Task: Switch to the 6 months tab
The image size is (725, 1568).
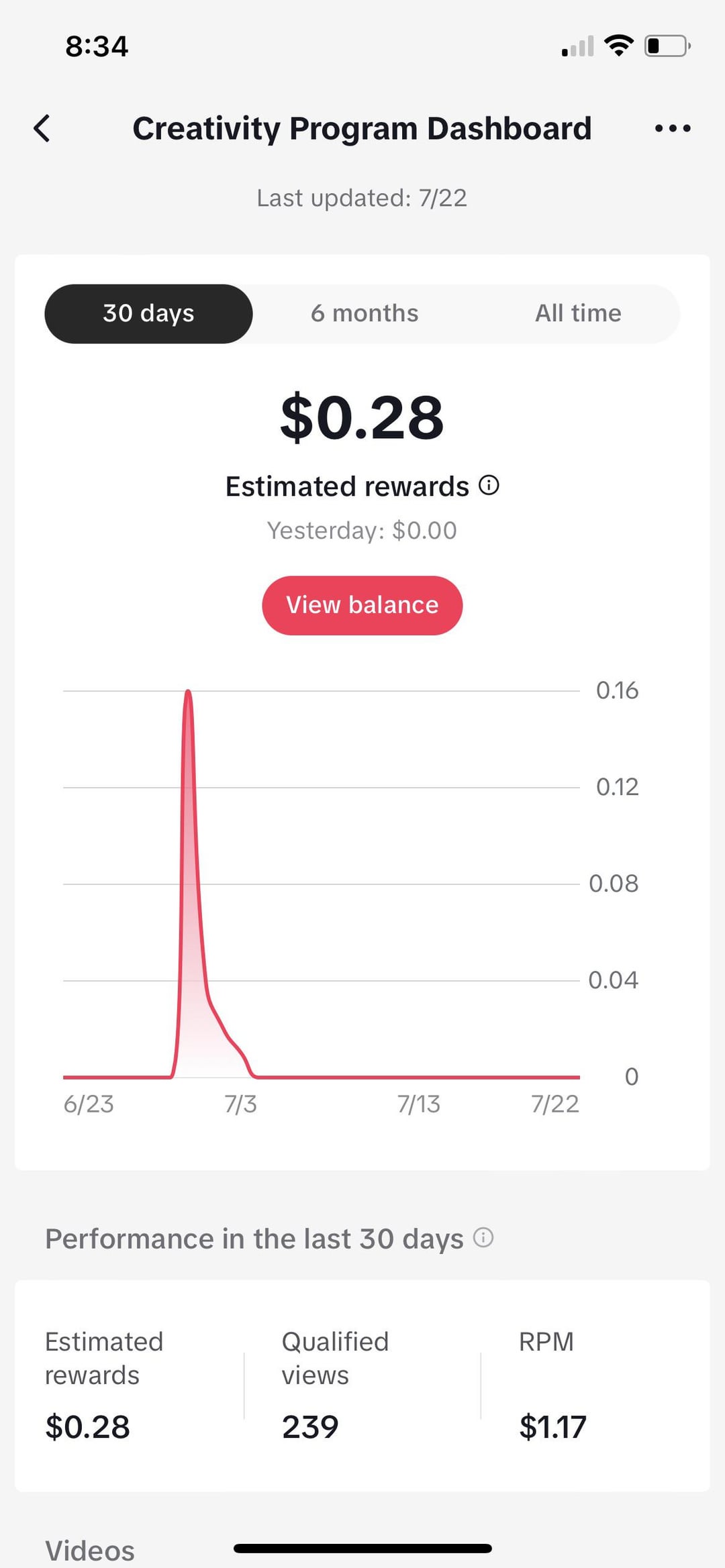Action: click(365, 313)
